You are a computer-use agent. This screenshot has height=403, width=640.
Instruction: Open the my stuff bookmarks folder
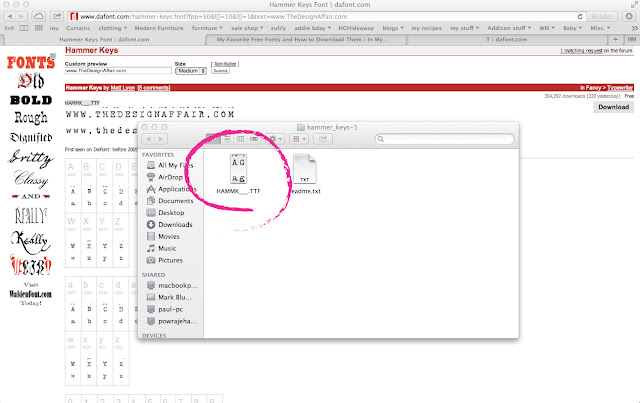[465, 28]
